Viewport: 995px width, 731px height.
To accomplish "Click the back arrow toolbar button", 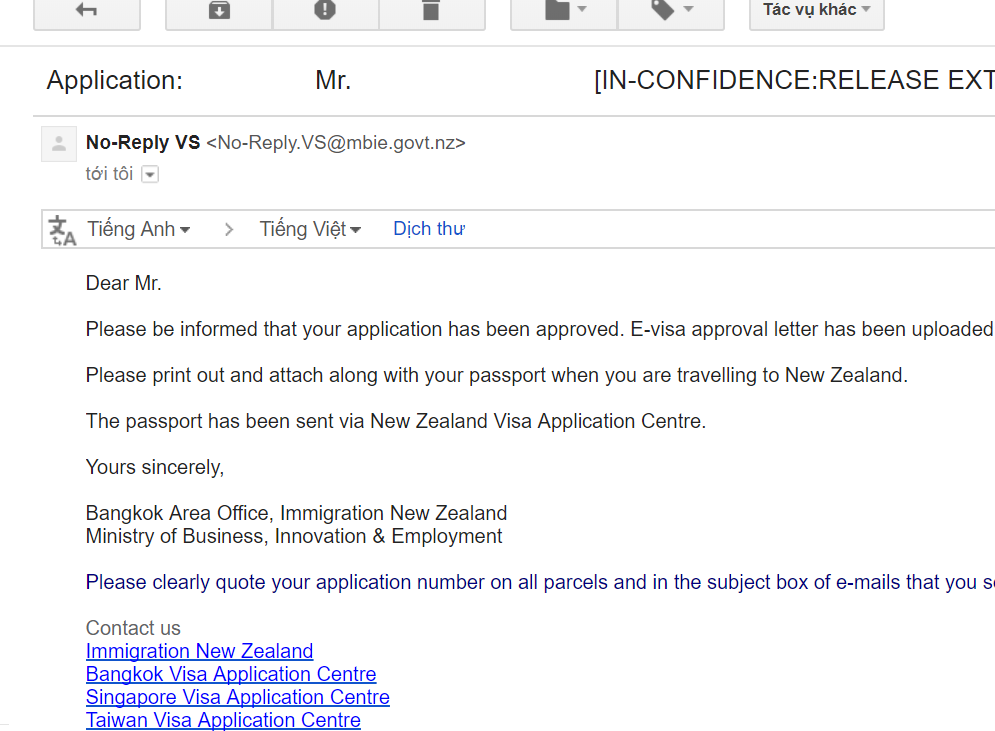I will (x=87, y=11).
